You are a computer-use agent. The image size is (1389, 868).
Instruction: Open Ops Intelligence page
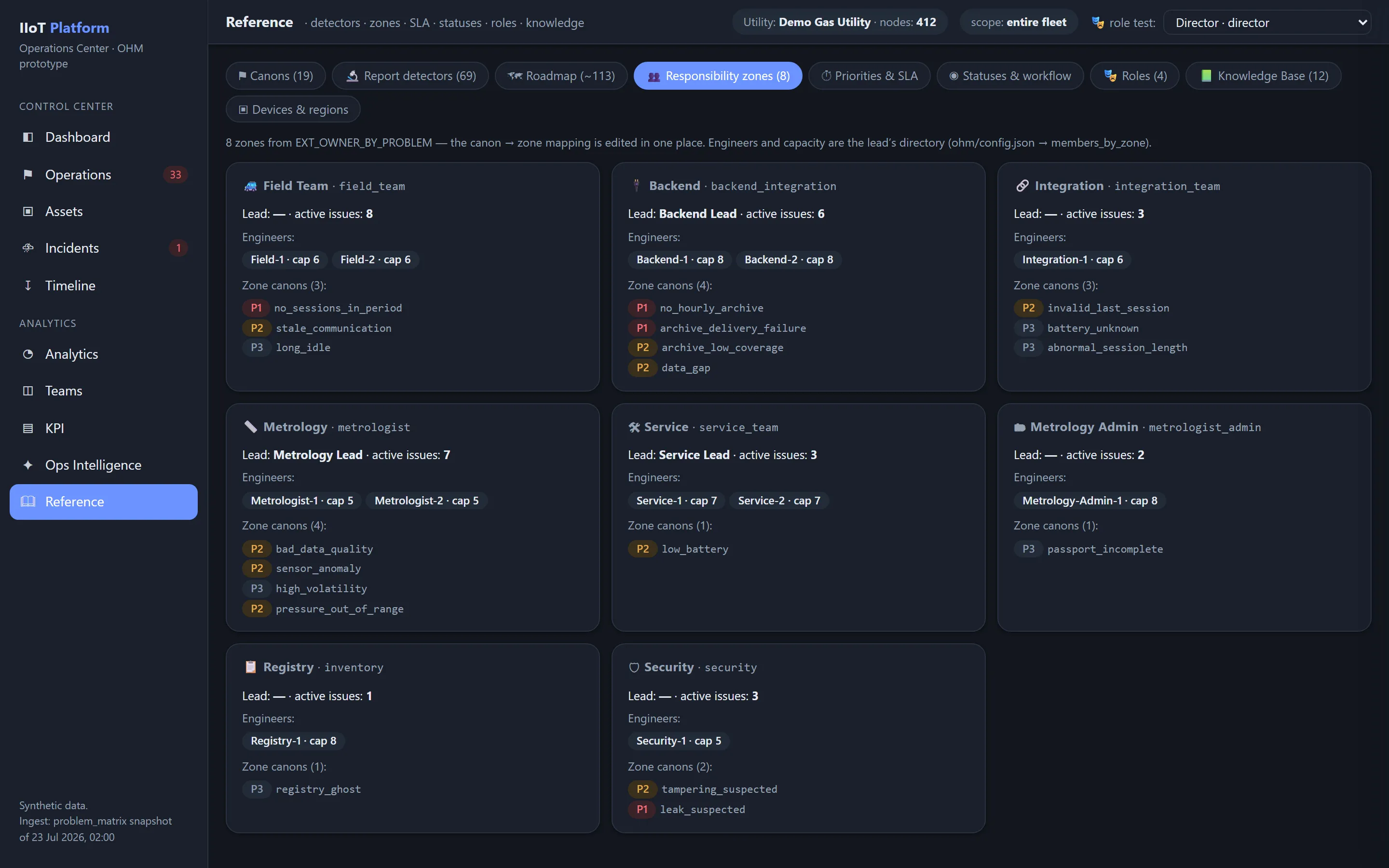(103, 465)
